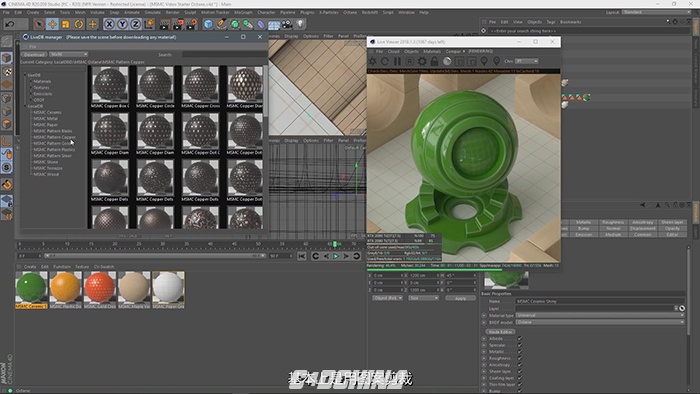
Task: Click timeline frame marker at 65
Action: (x=329, y=244)
